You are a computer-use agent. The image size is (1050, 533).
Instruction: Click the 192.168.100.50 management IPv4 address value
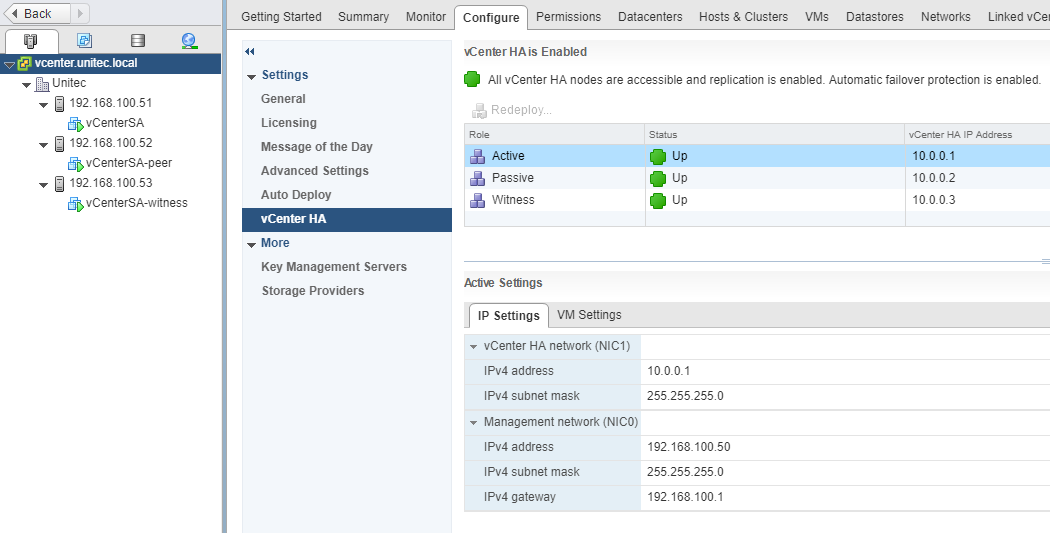coord(688,447)
